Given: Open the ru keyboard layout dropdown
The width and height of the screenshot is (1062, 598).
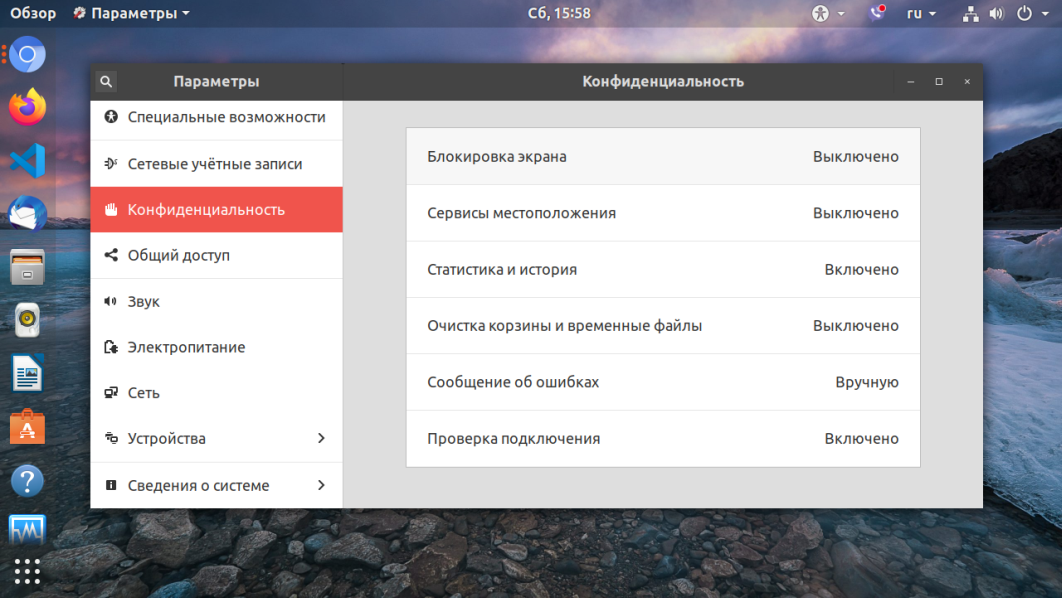Looking at the screenshot, I should click(x=921, y=14).
